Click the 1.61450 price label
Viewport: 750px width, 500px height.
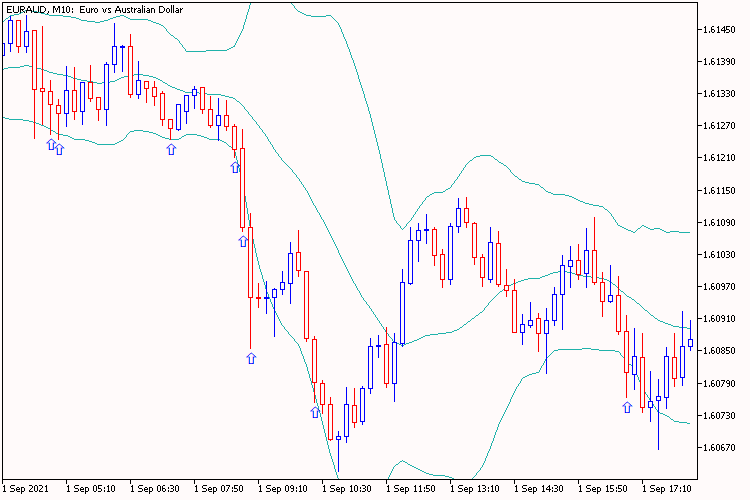(719, 30)
